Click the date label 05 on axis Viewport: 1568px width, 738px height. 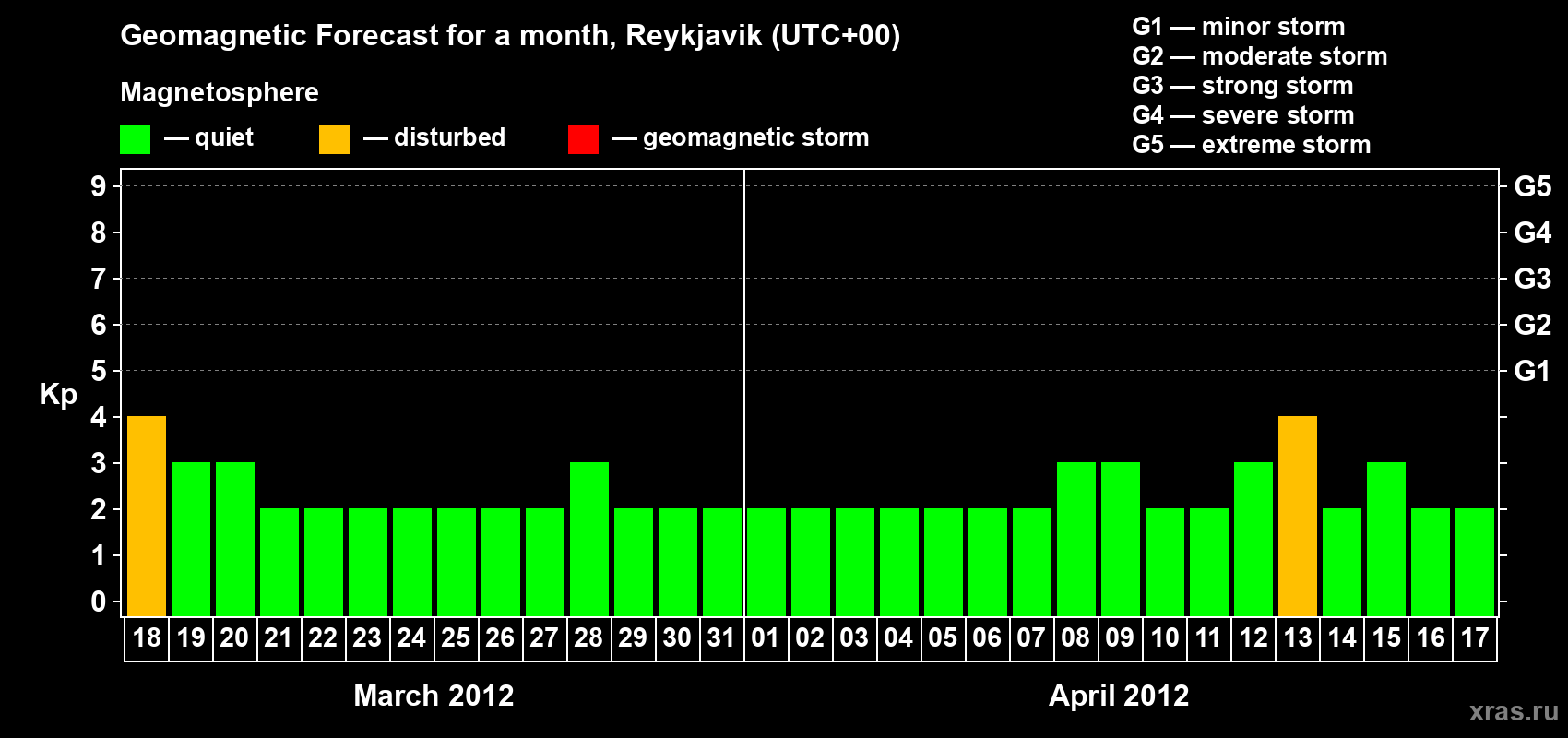943,638
